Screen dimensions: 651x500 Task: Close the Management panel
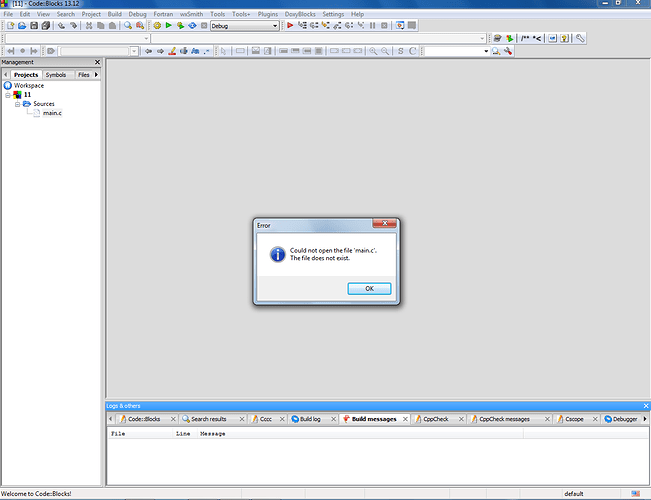point(97,62)
